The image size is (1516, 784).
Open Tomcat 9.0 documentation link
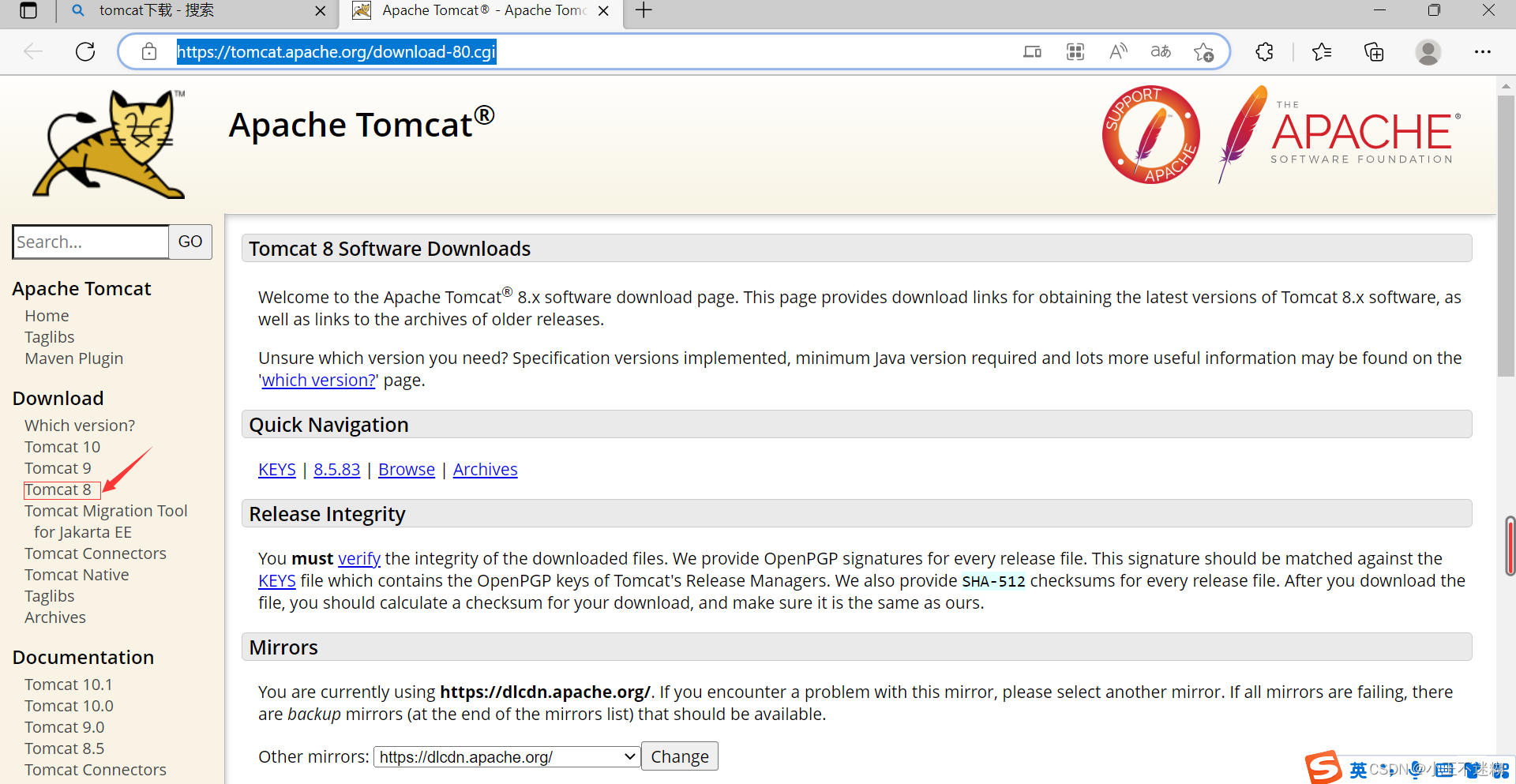(64, 727)
